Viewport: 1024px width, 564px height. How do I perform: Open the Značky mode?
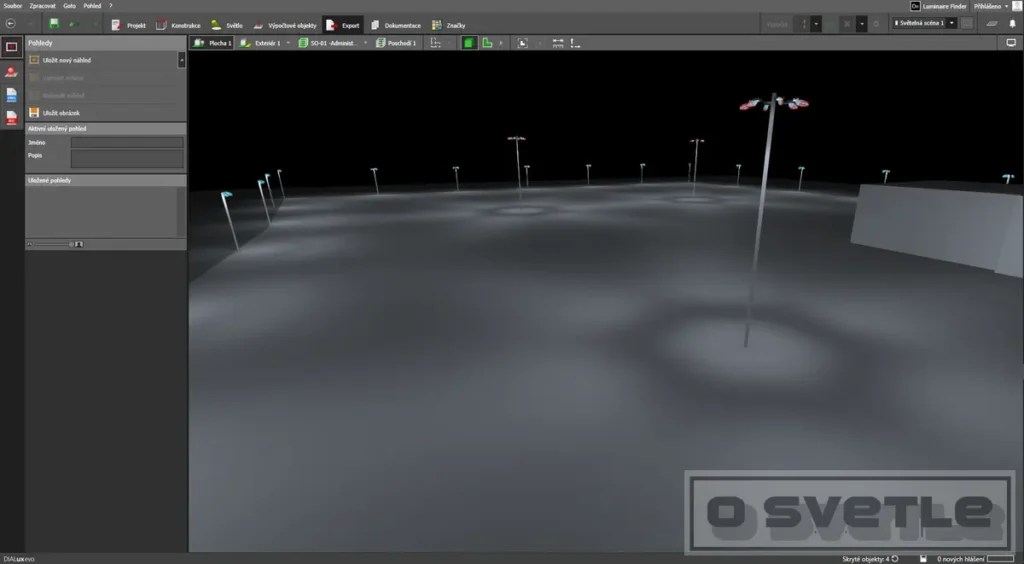448,25
